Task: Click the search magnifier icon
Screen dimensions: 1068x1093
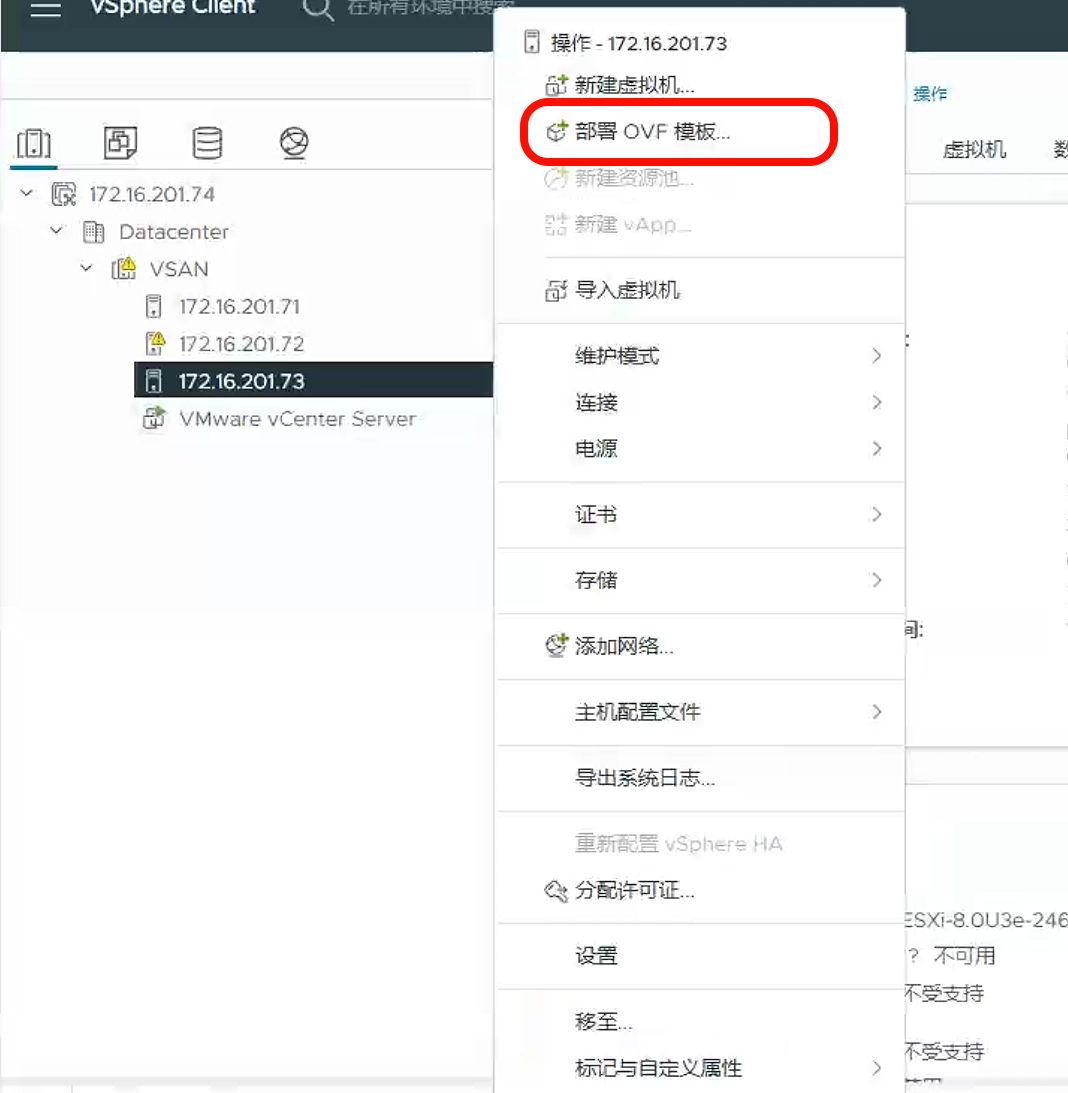Action: (317, 10)
